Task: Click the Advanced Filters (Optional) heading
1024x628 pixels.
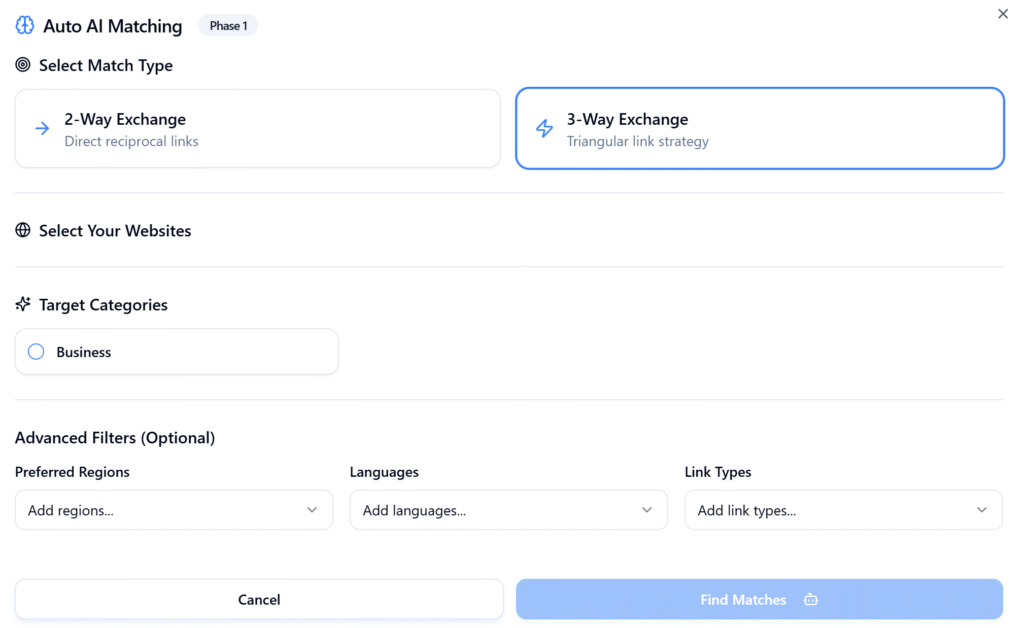Action: (x=115, y=437)
